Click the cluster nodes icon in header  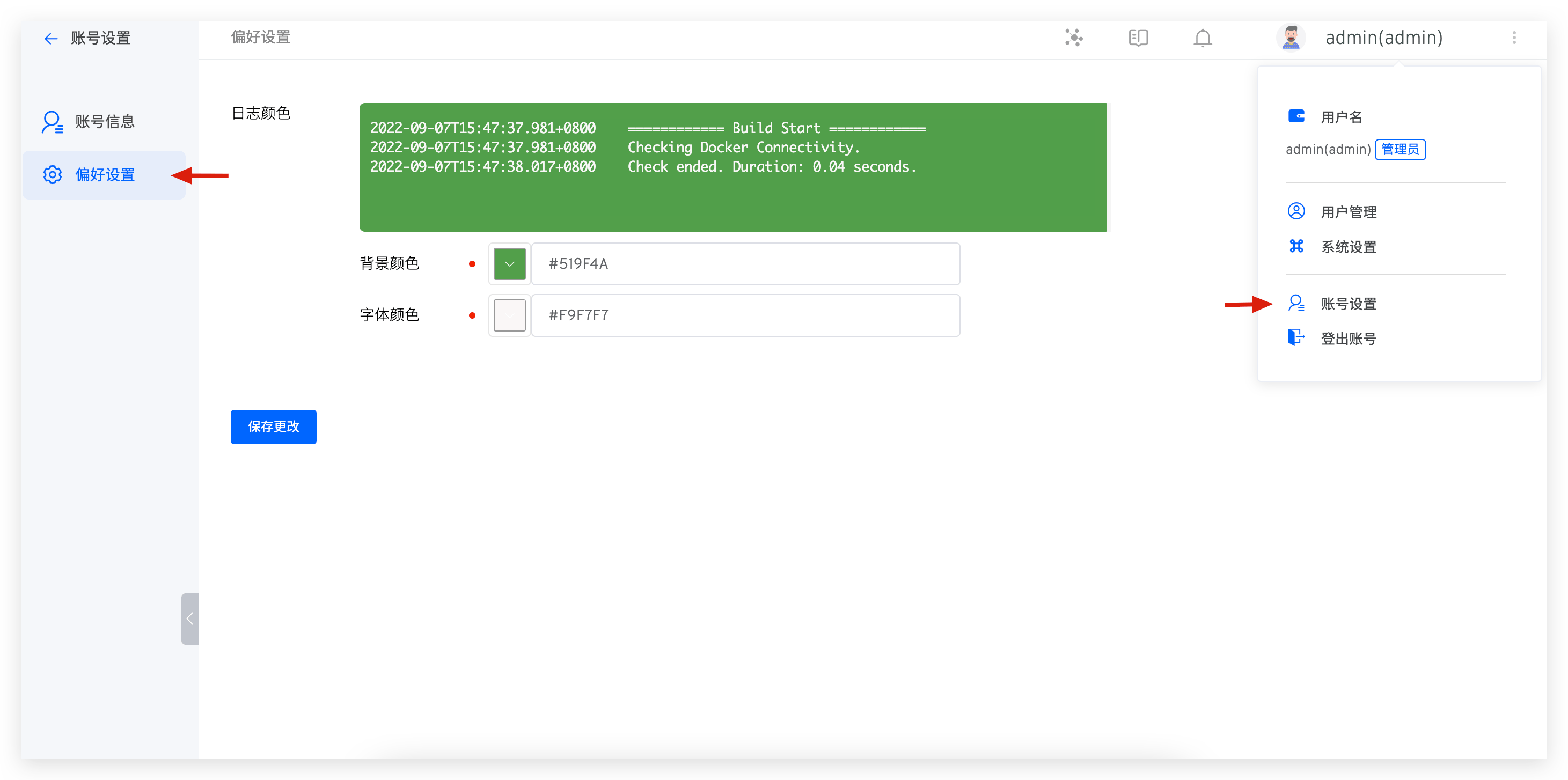click(x=1074, y=38)
